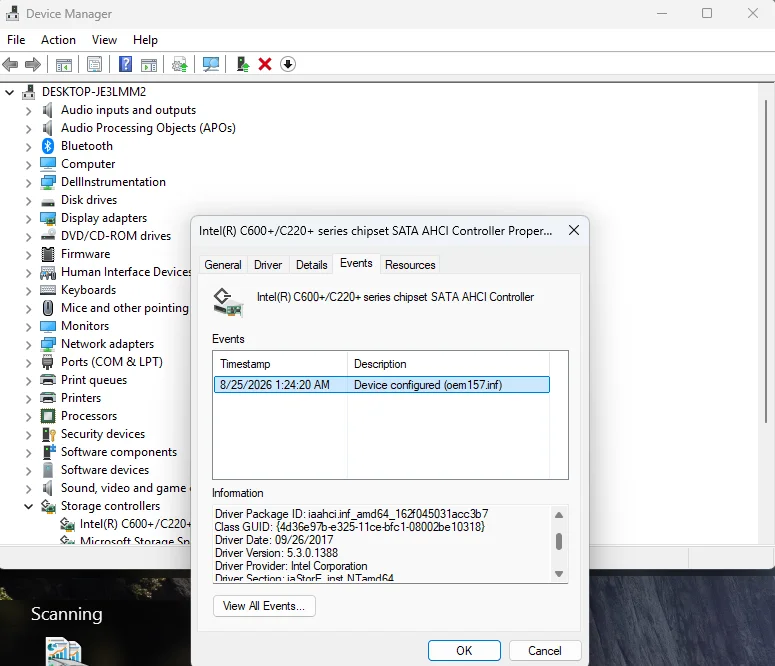Select the Printers tree item
The image size is (775, 666).
(81, 399)
